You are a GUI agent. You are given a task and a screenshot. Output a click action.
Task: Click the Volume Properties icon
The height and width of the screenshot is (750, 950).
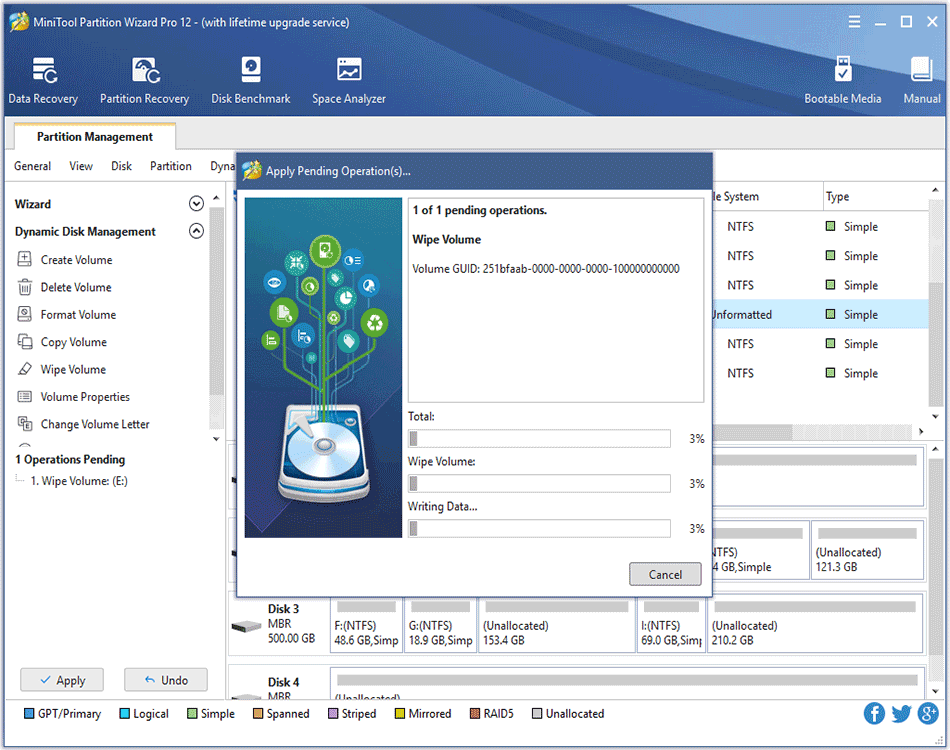tap(24, 396)
